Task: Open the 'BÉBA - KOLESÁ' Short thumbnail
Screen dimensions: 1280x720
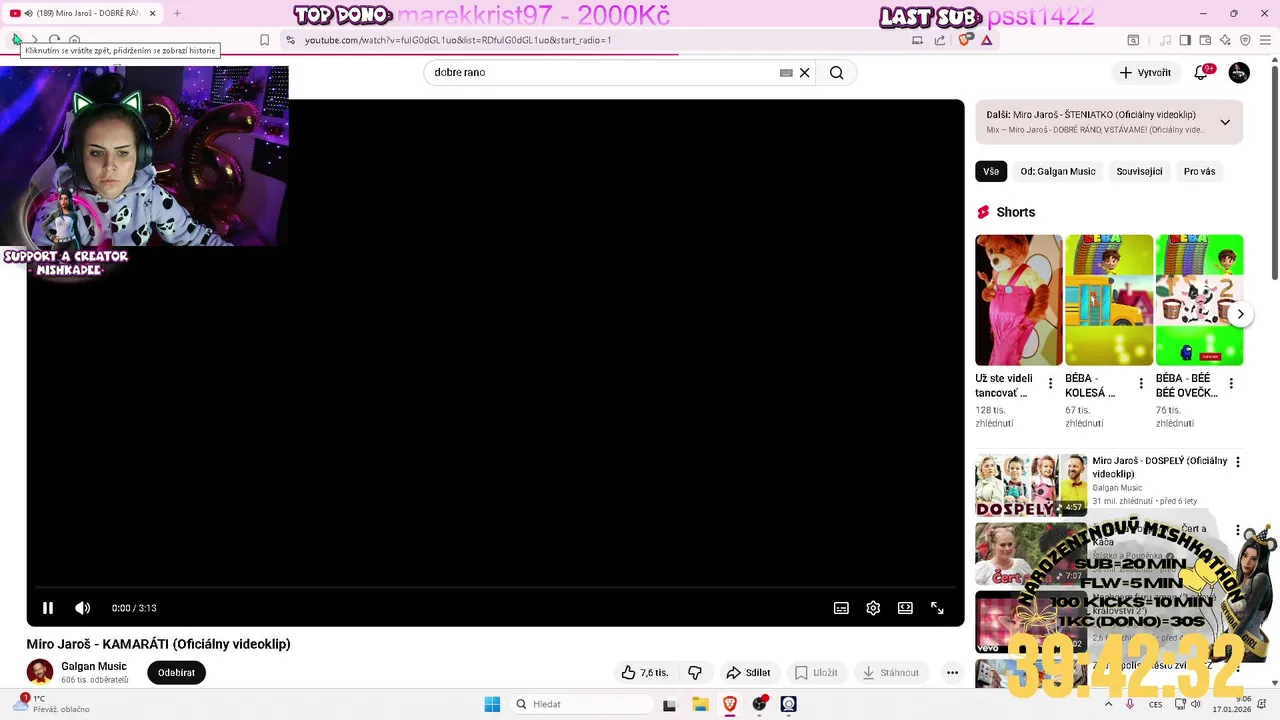Action: 1109,300
